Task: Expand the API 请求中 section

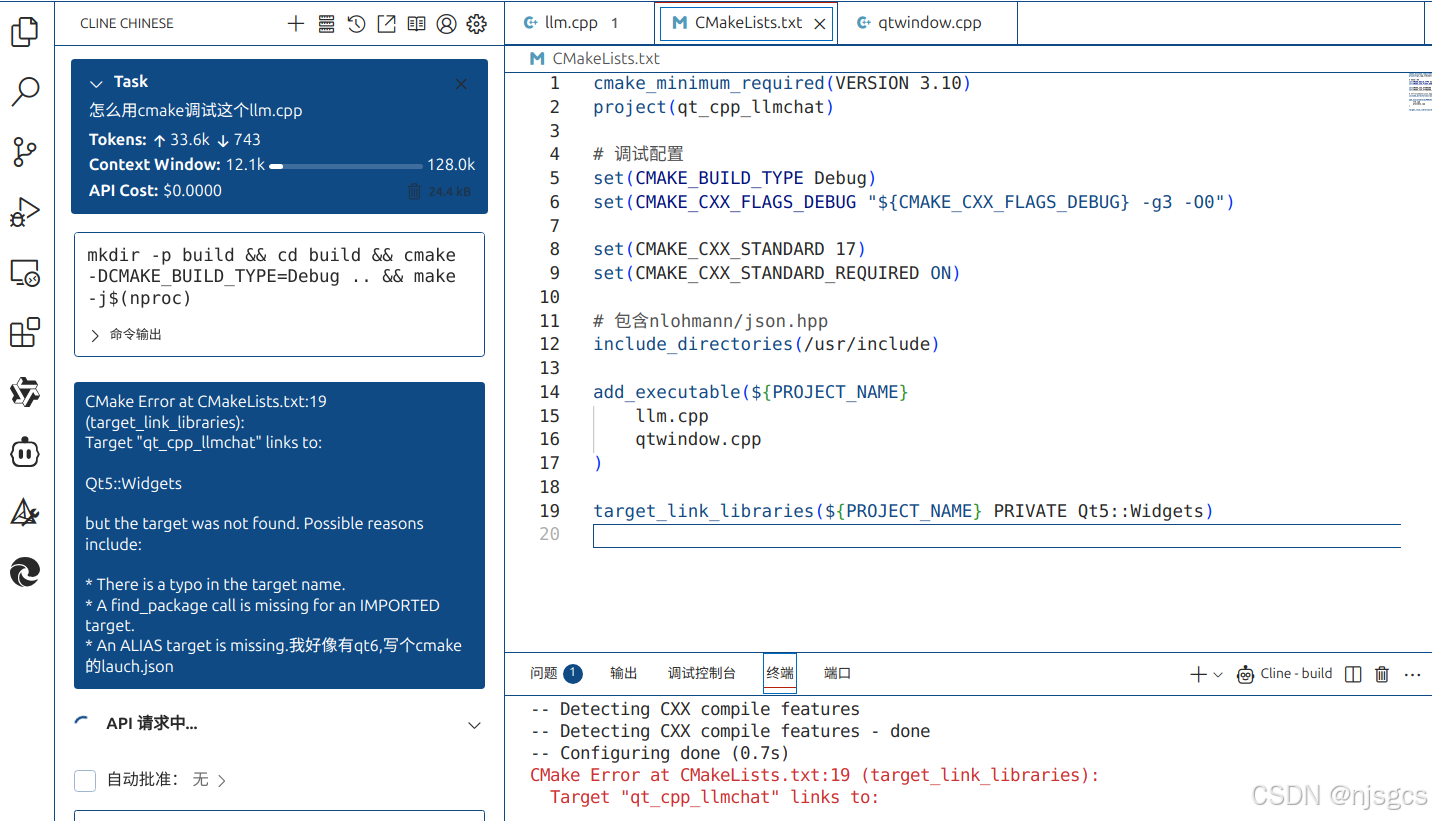Action: pyautogui.click(x=473, y=725)
